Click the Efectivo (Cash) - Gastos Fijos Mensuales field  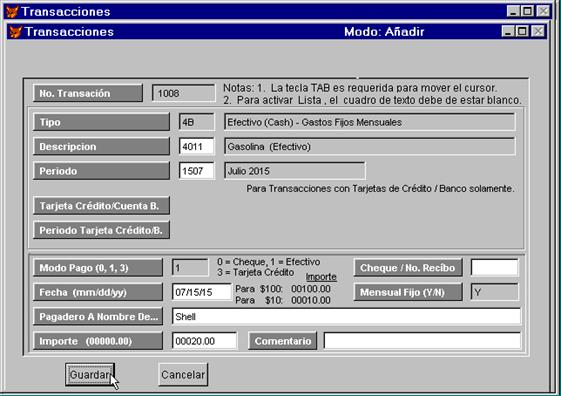(370, 122)
